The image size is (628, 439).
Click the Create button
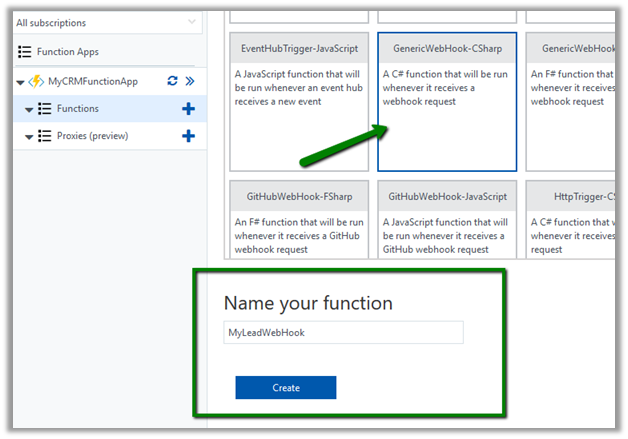[286, 387]
